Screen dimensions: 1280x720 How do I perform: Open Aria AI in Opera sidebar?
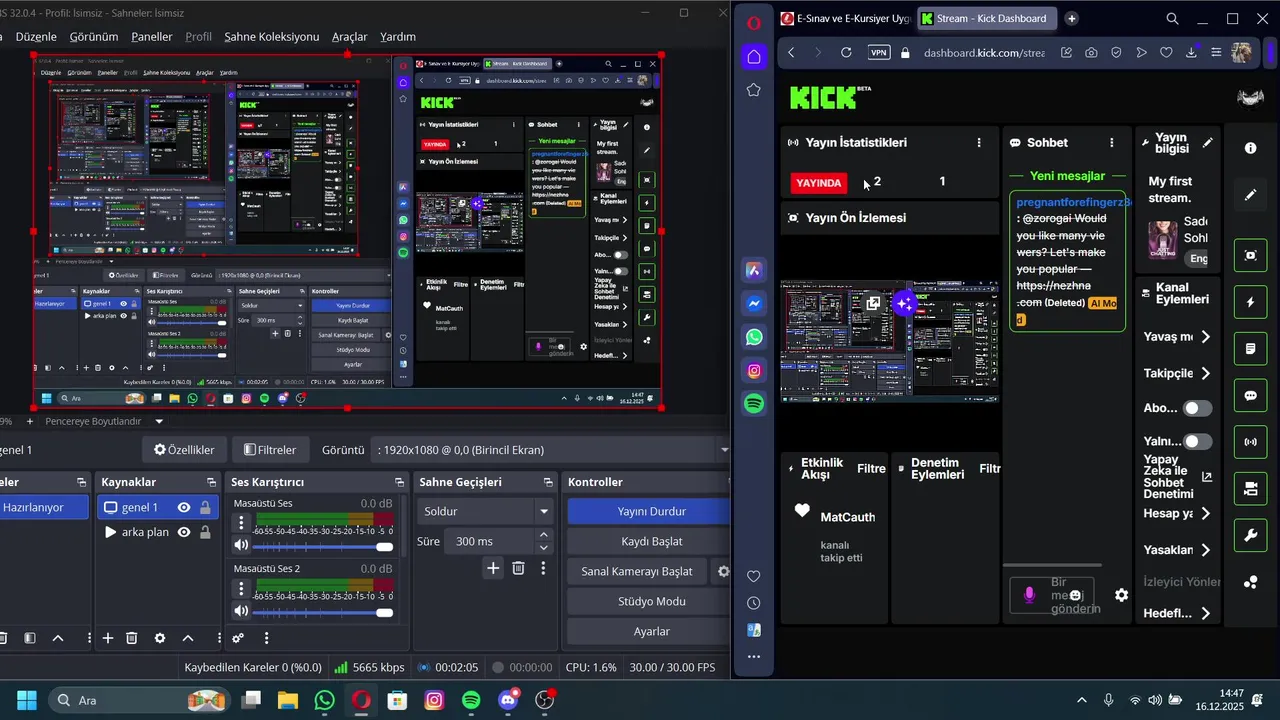[x=754, y=271]
